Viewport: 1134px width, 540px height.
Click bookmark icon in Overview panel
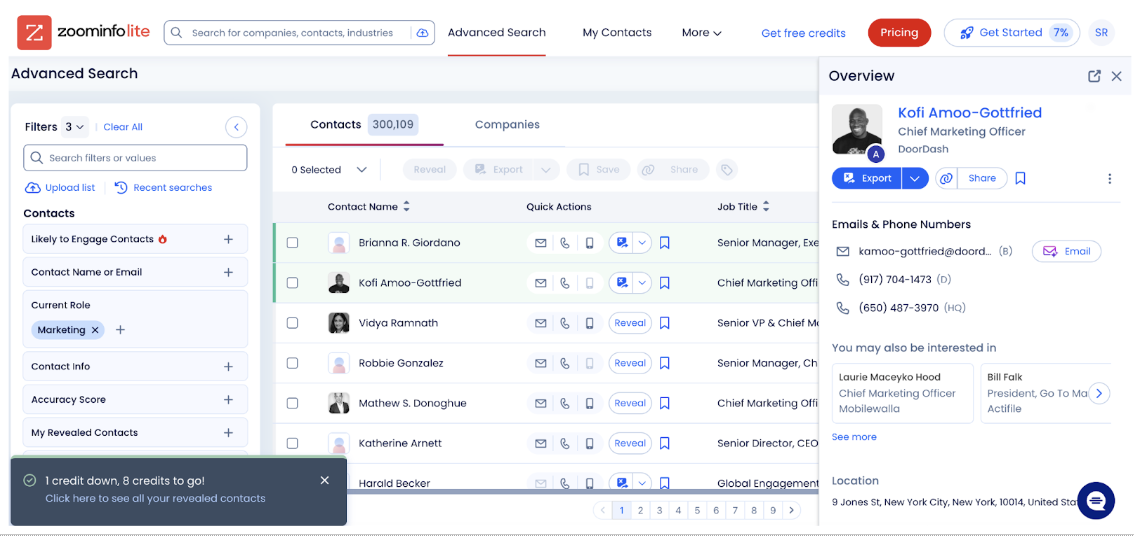pos(1020,178)
